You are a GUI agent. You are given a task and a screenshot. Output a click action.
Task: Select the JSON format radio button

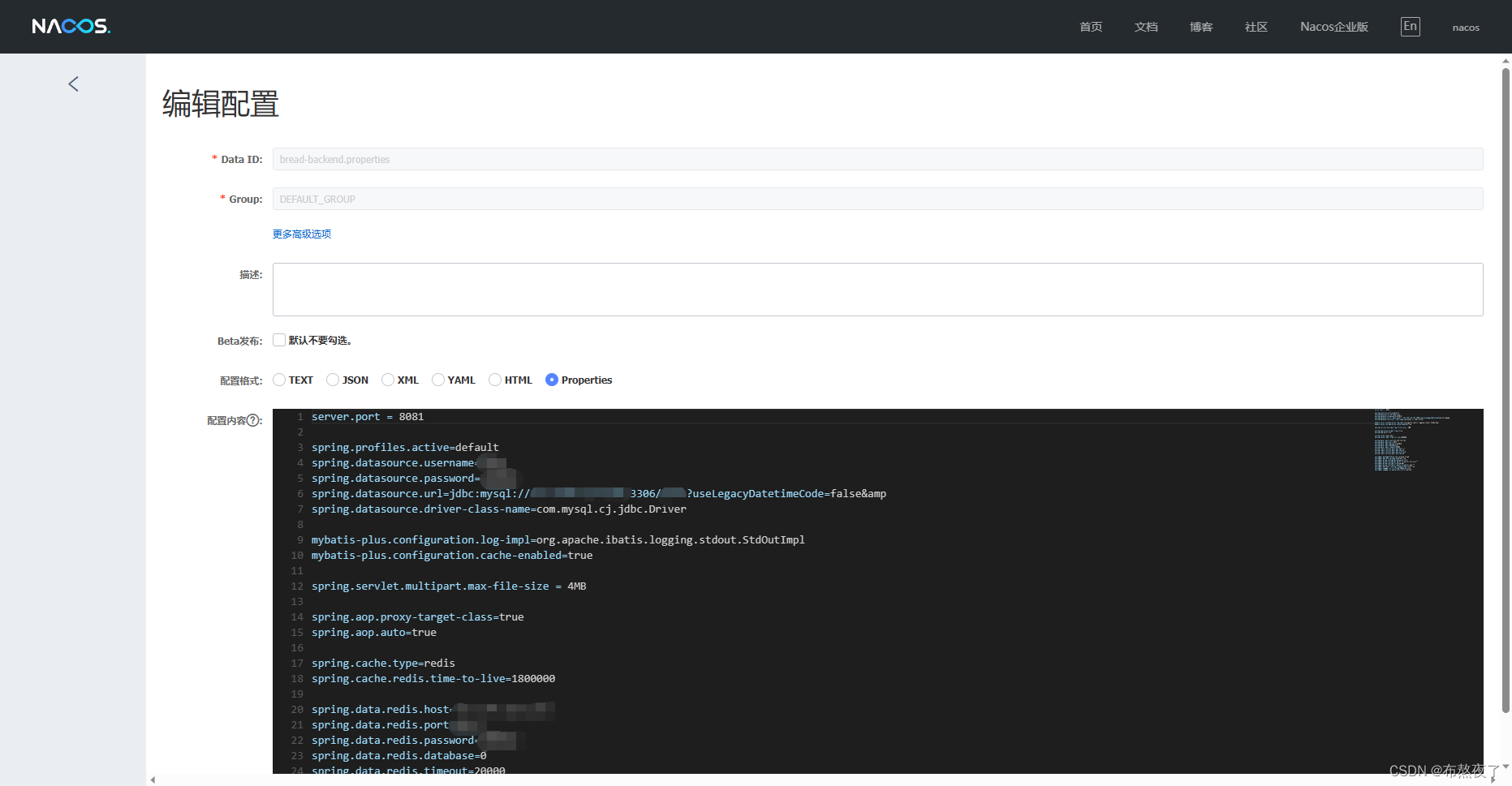(x=333, y=380)
